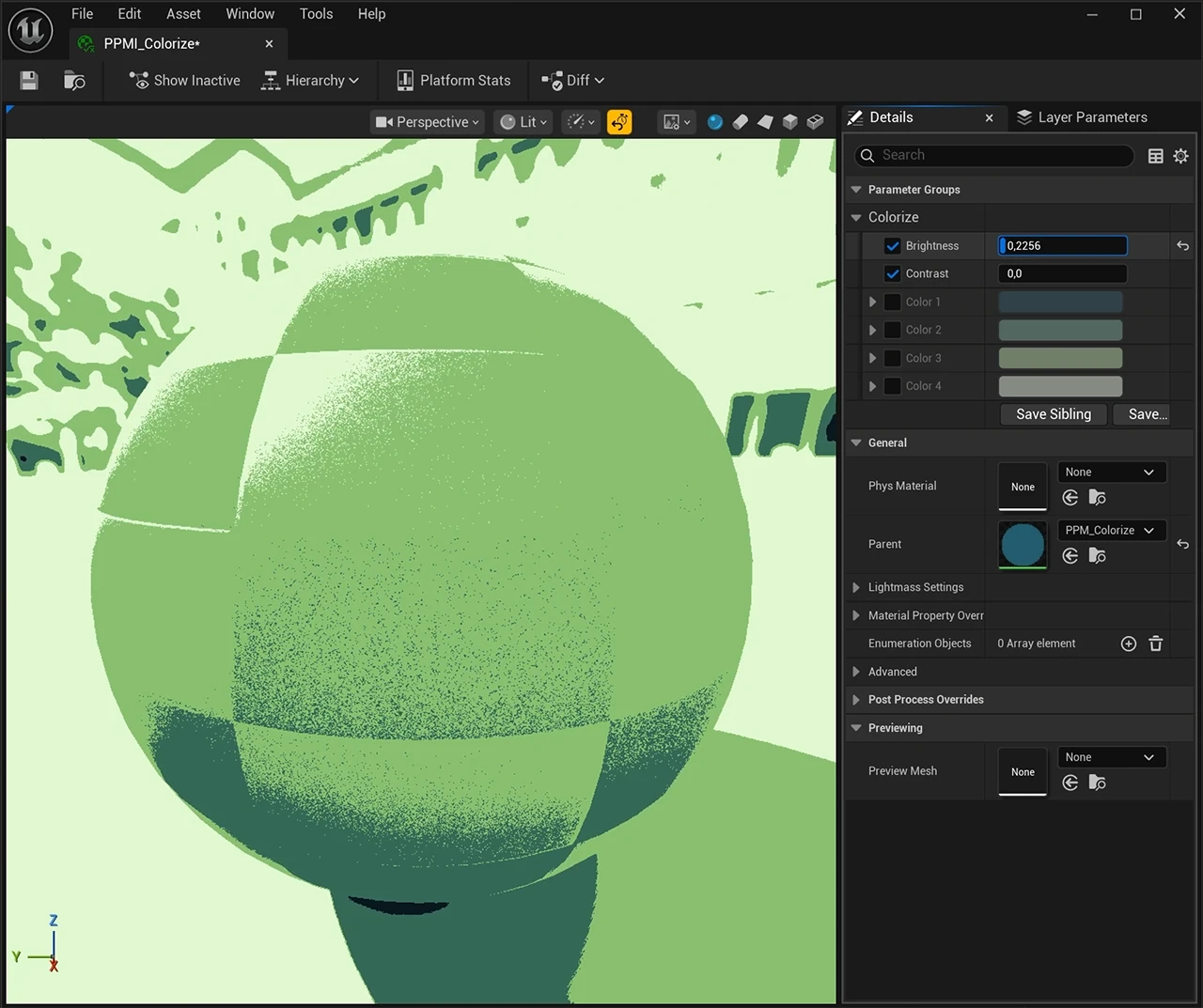Add Enumeration Objects array element
This screenshot has width=1203, height=1008.
[1129, 644]
